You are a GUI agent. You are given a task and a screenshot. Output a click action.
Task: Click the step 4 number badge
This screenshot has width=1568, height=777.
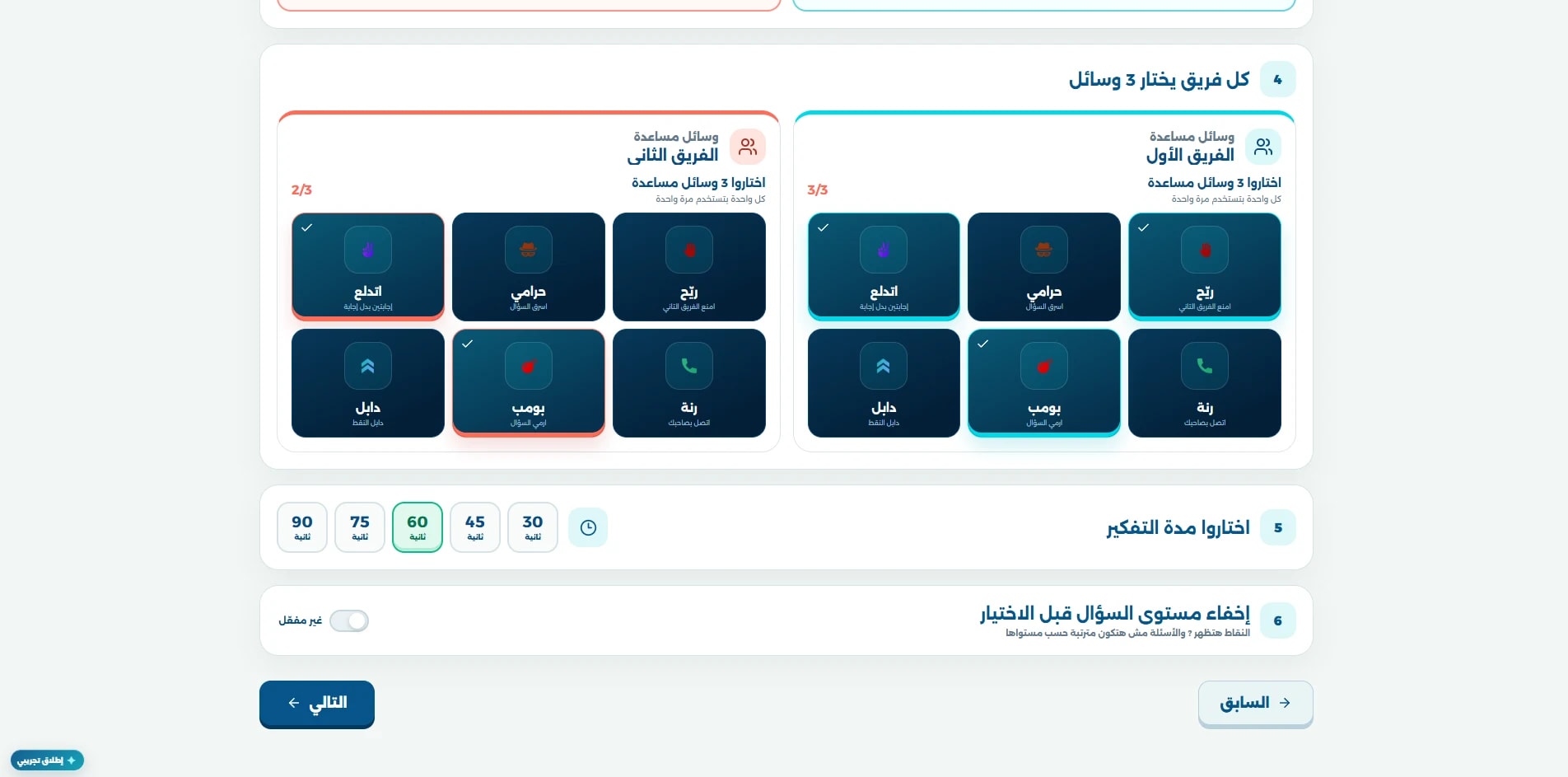point(1278,79)
